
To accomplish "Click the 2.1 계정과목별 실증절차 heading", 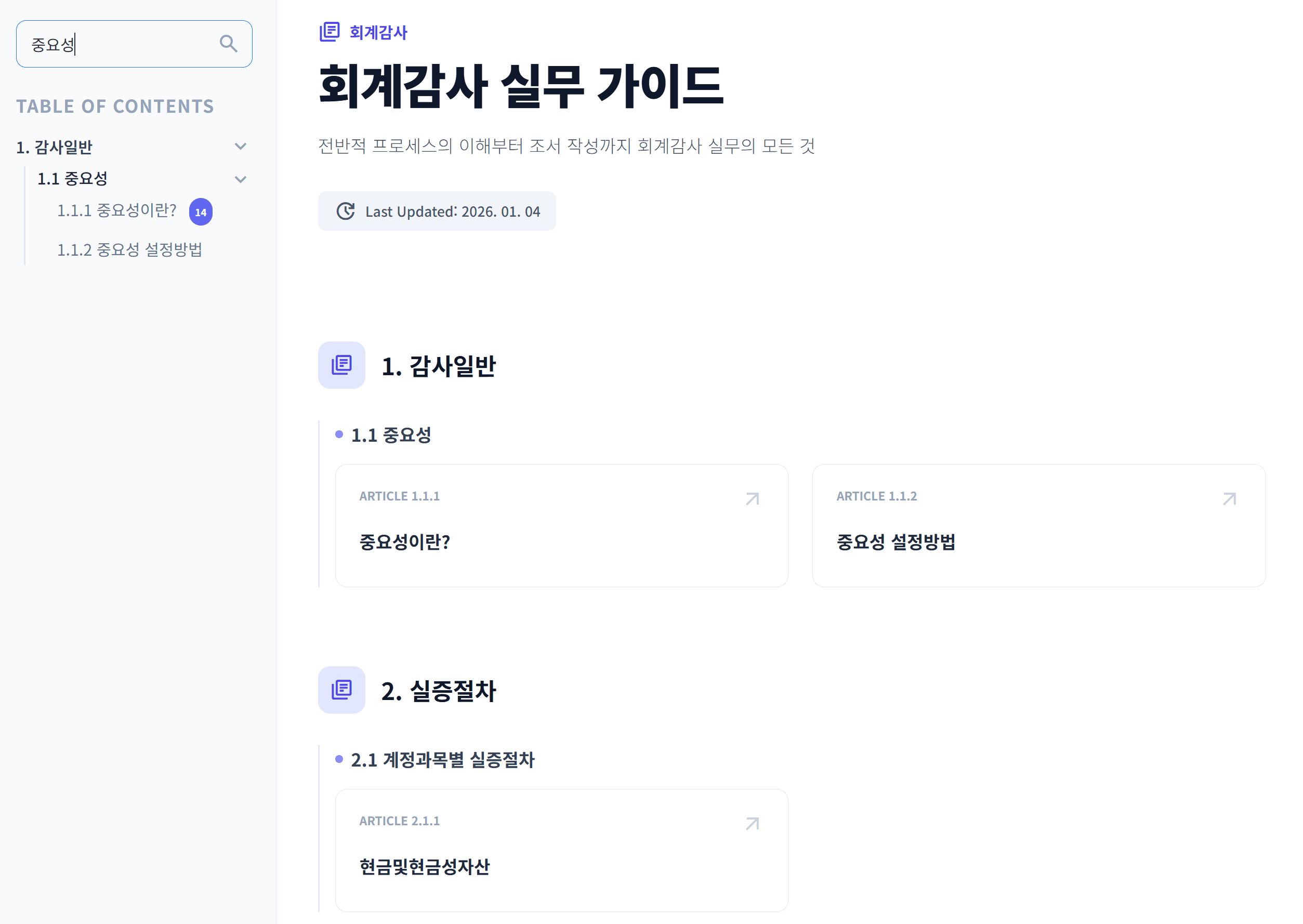I will pos(443,760).
